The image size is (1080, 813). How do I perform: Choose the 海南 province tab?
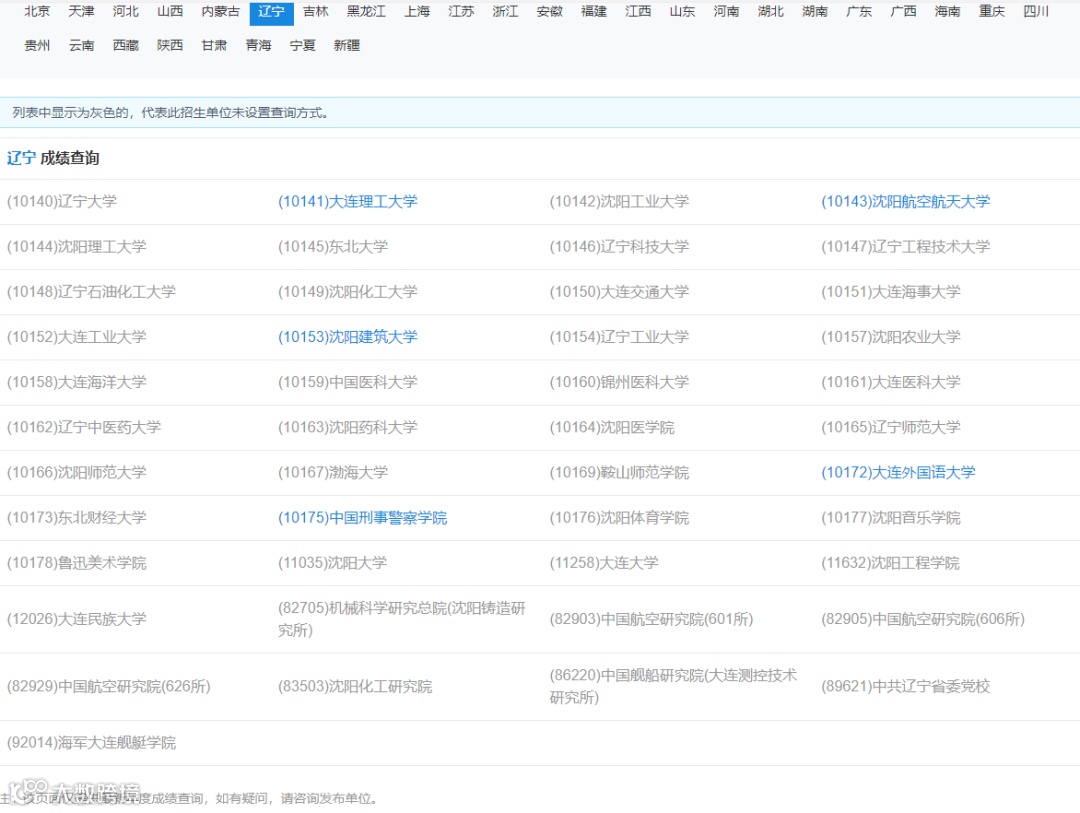[x=947, y=12]
